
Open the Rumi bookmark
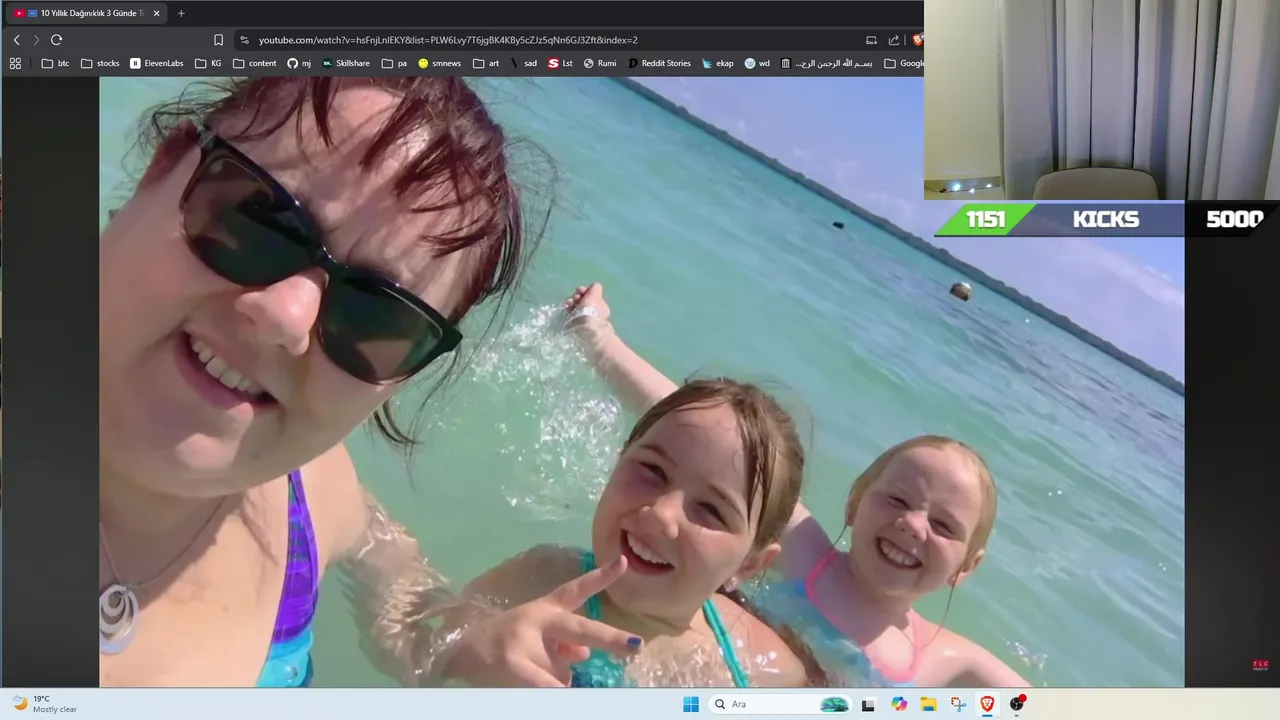click(600, 63)
